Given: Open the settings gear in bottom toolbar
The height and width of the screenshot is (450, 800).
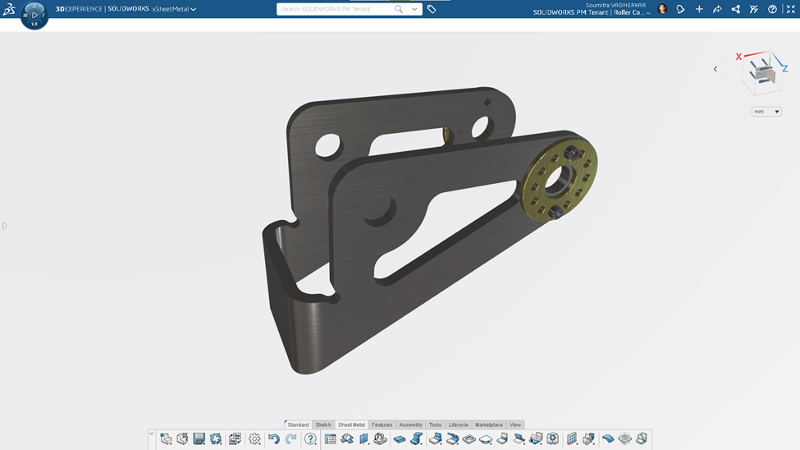Looking at the screenshot, I should point(254,438).
